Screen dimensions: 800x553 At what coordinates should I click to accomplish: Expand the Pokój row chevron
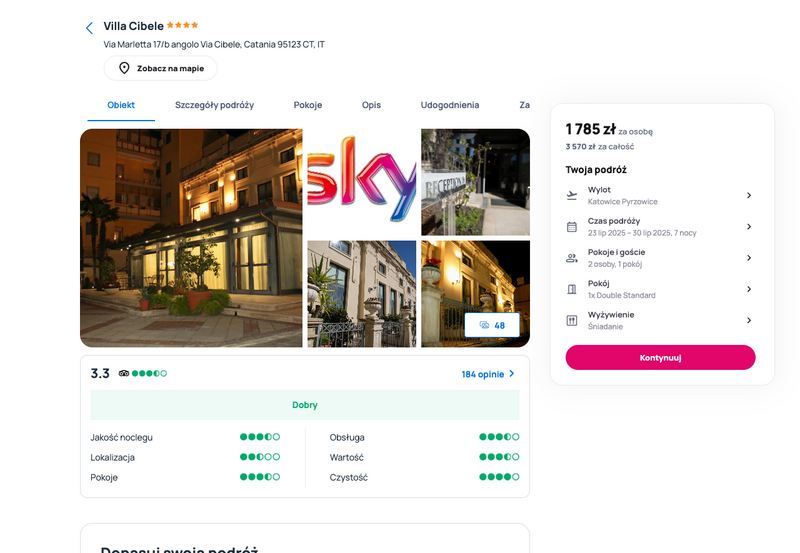[749, 289]
